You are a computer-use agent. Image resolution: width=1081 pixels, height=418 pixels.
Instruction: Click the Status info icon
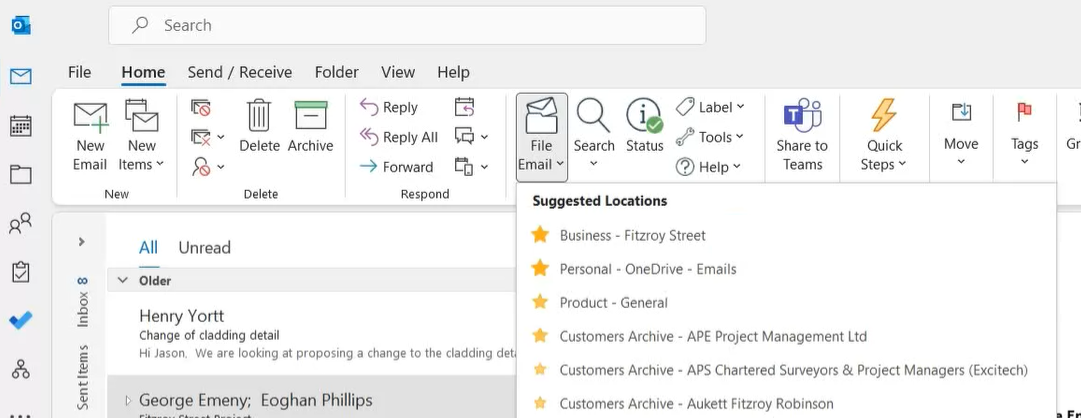[645, 126]
